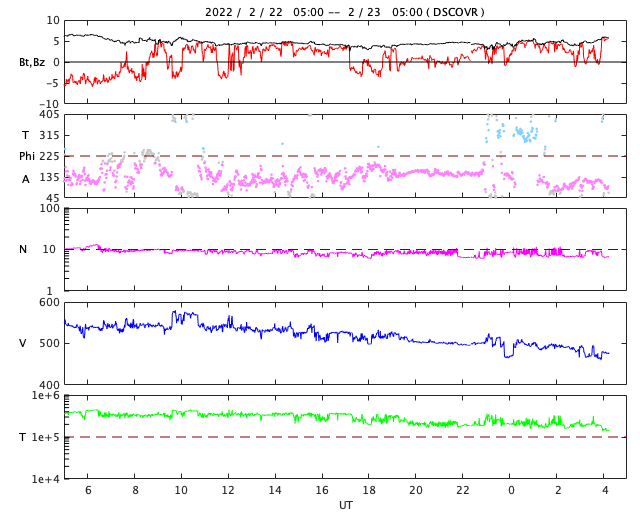The width and height of the screenshot is (640, 512).
Task: Click the 'Phi' axis label
Action: 27,156
